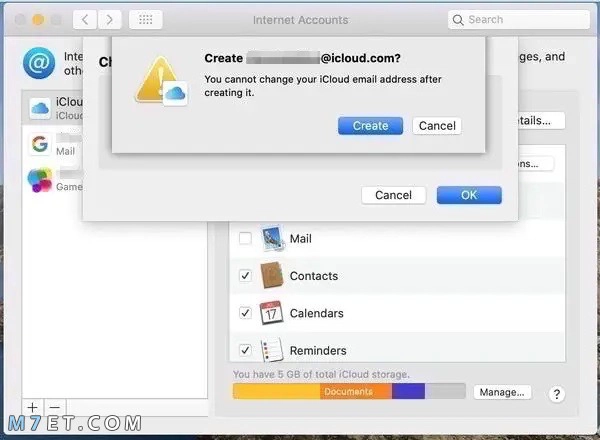The width and height of the screenshot is (600, 440).
Task: Select the Game Center account icon
Action: pos(40,180)
